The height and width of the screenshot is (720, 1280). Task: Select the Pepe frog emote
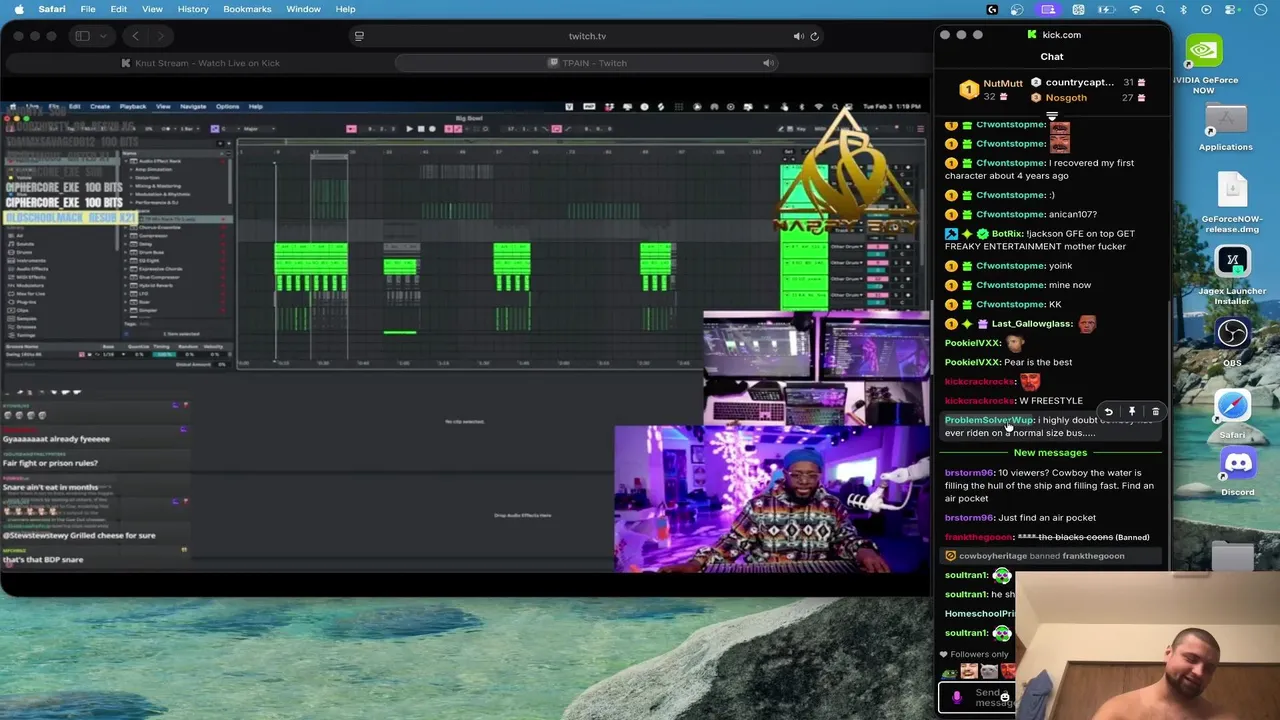(950, 672)
